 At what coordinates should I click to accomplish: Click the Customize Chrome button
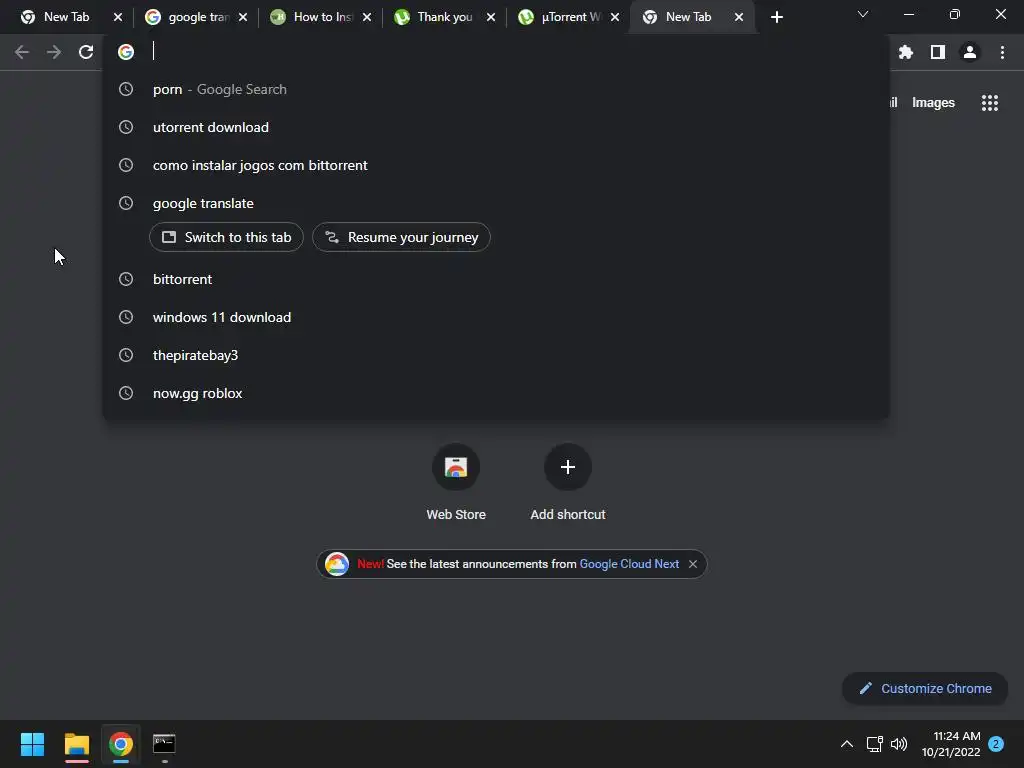pos(925,688)
